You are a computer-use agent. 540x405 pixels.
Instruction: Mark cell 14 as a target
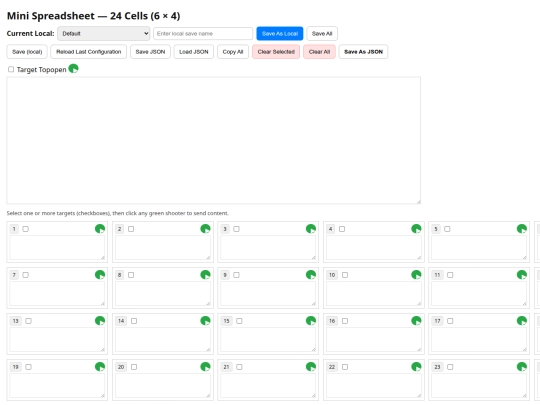(134, 321)
